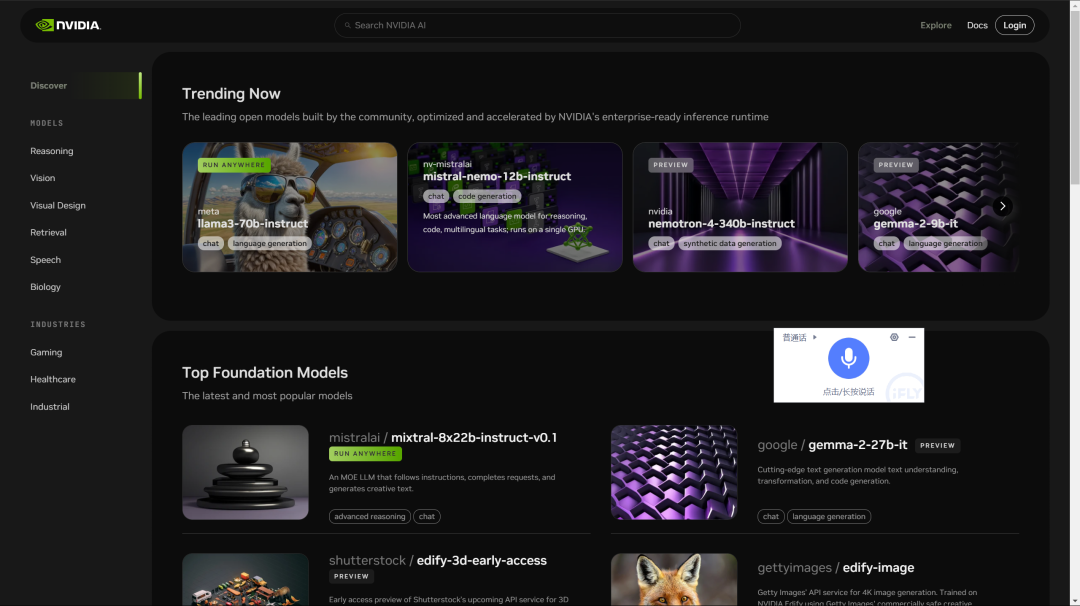Click the advanced reasoning tag
Viewport: 1080px width, 606px height.
[x=370, y=516]
